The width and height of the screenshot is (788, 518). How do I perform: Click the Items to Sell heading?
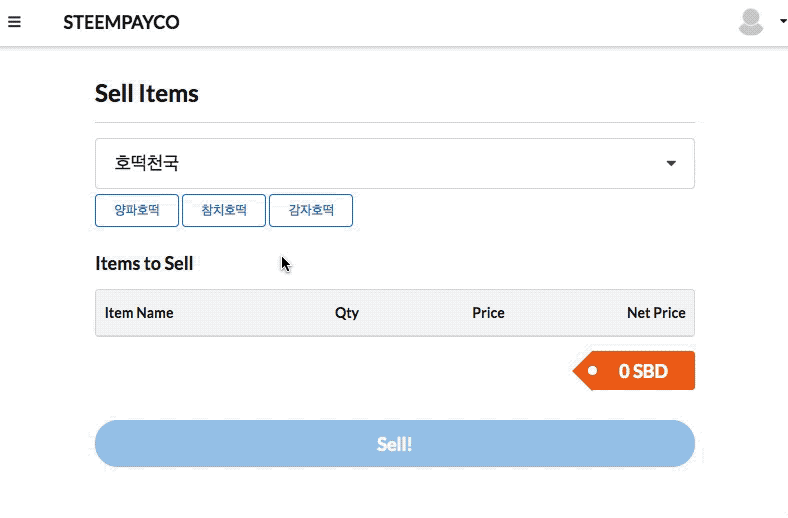[144, 264]
